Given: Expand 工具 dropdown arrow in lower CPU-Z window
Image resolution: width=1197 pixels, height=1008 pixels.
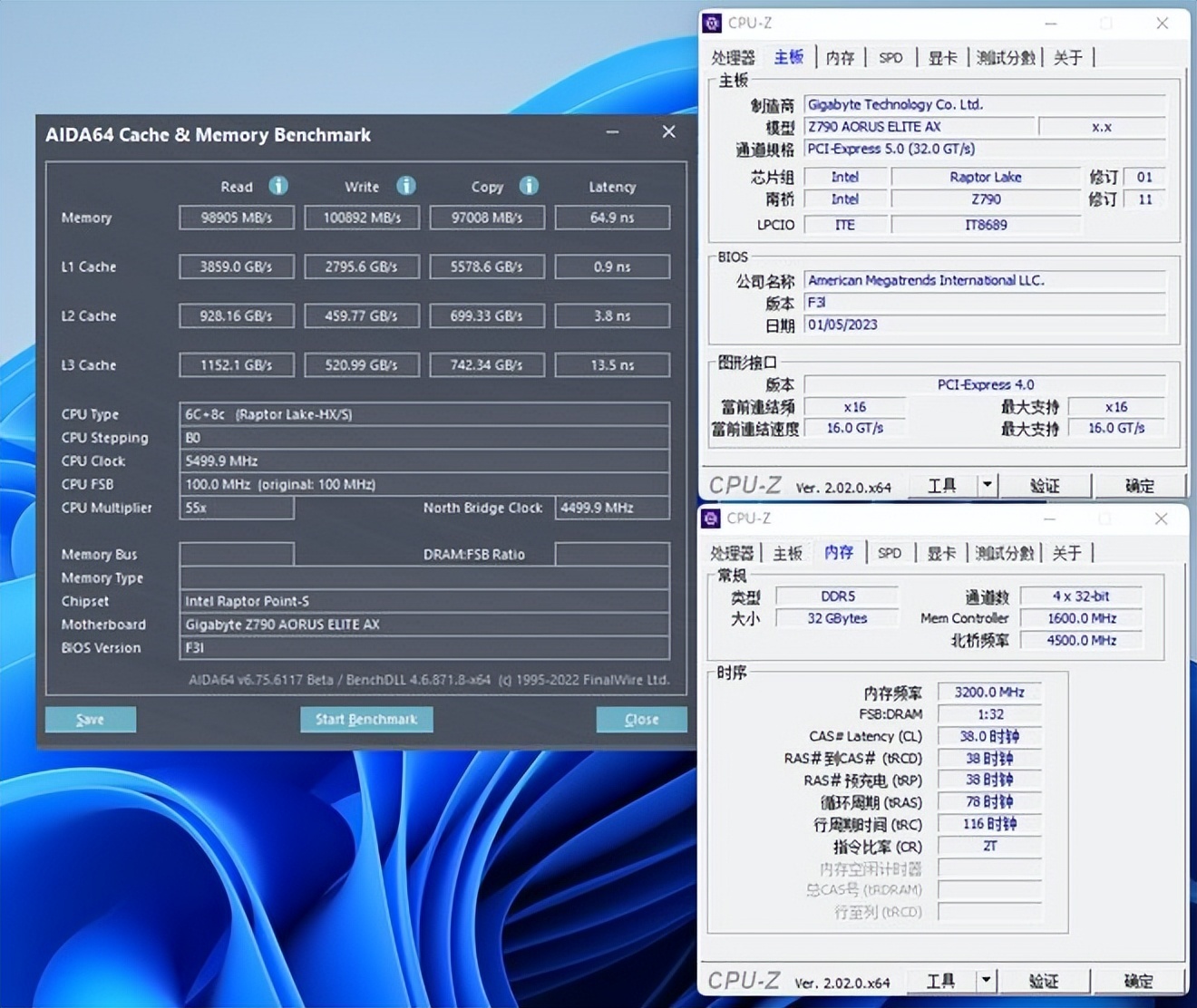Looking at the screenshot, I should coord(986,980).
